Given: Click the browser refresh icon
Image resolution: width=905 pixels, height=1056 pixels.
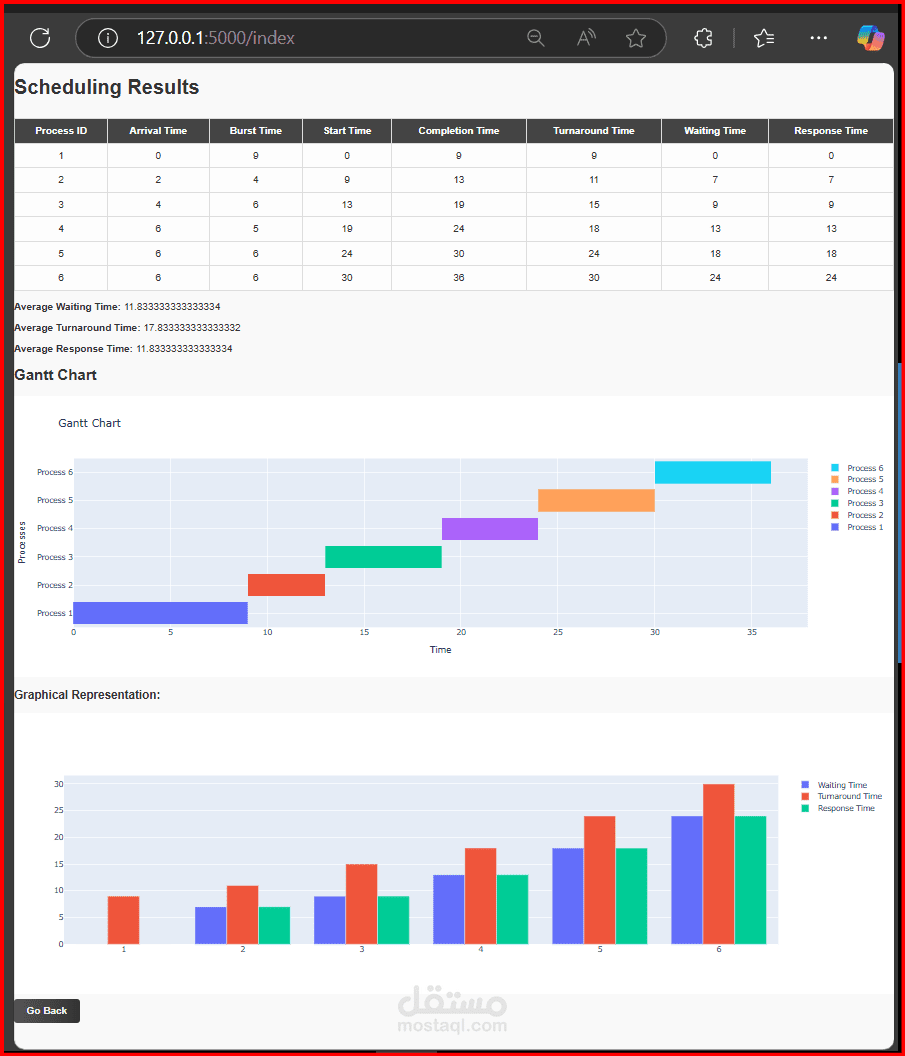Looking at the screenshot, I should pyautogui.click(x=40, y=38).
